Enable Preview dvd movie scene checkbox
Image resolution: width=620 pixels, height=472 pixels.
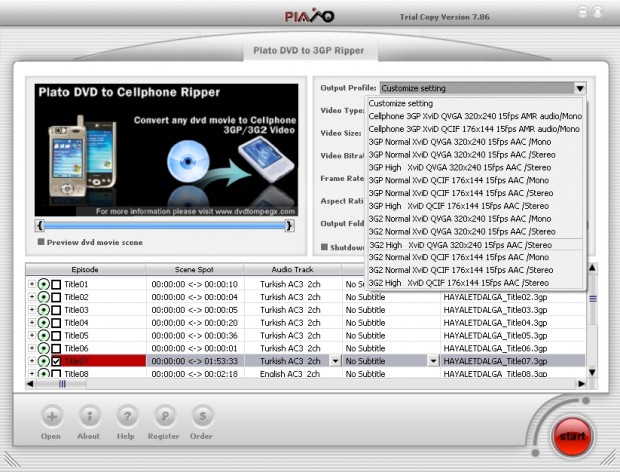point(41,242)
